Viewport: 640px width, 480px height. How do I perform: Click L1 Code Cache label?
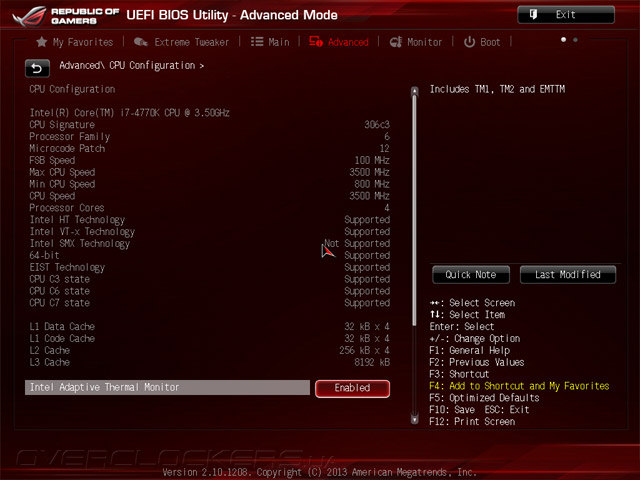(62, 338)
